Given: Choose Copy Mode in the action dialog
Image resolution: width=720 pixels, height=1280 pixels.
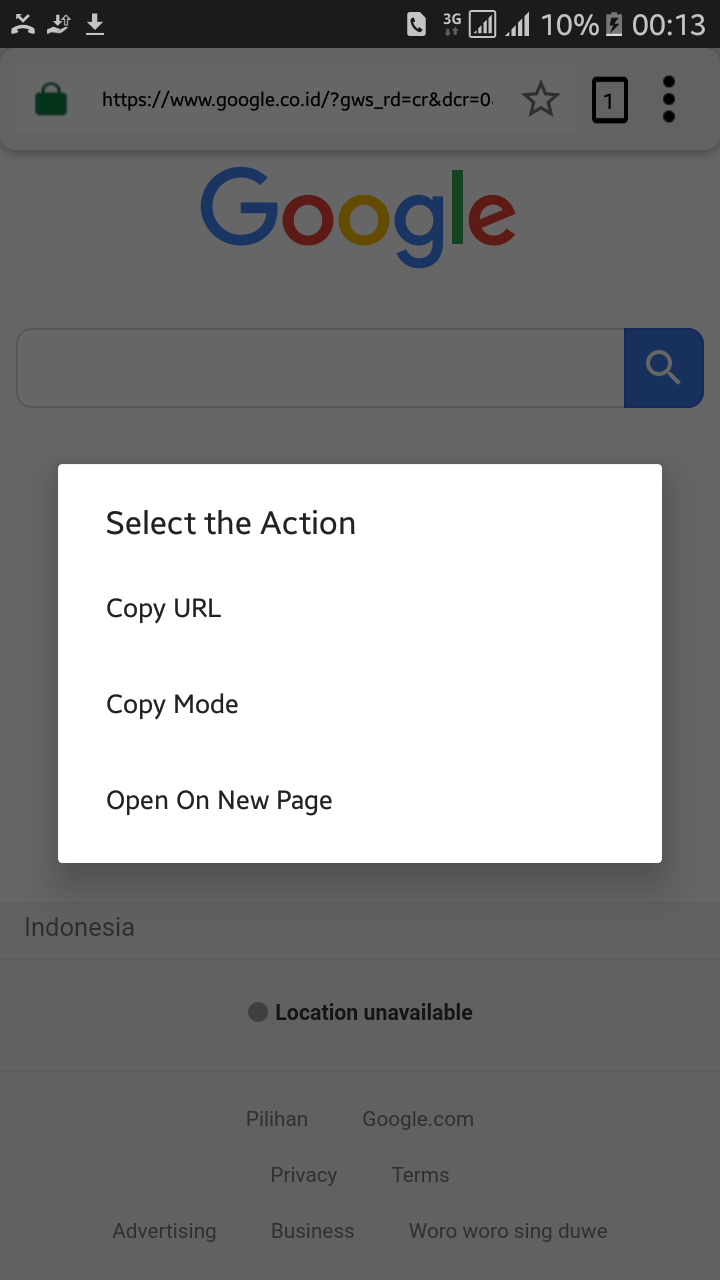Looking at the screenshot, I should 172,704.
